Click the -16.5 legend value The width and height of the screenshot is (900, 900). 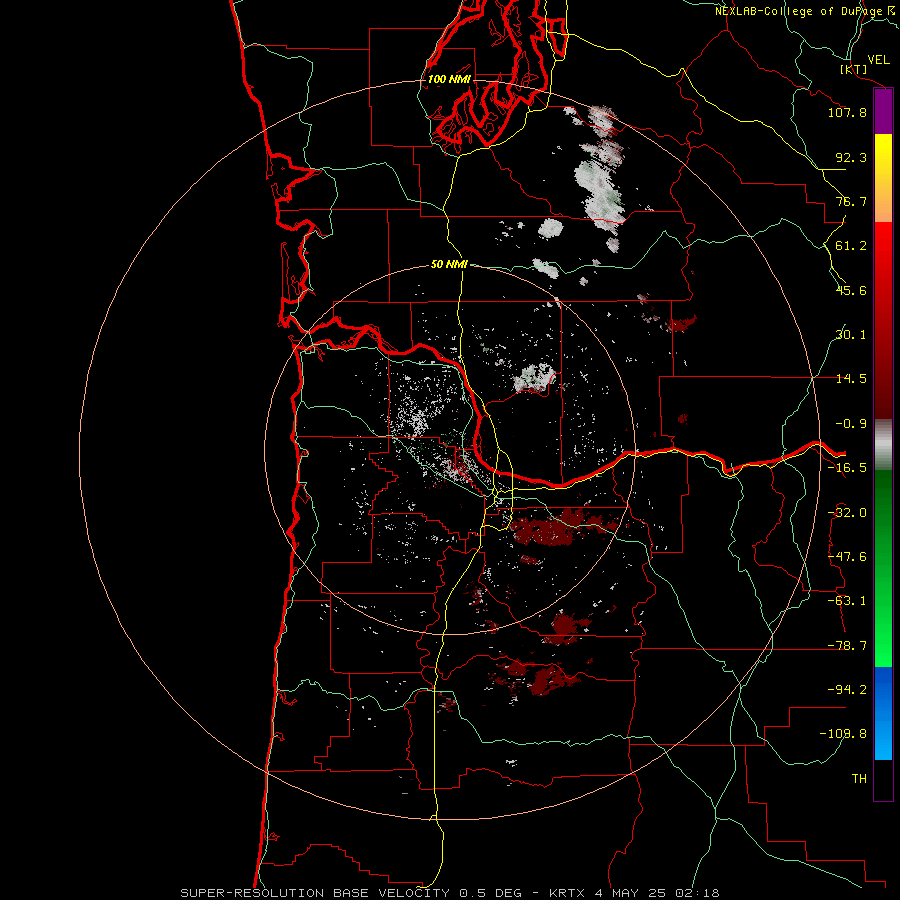[x=847, y=468]
